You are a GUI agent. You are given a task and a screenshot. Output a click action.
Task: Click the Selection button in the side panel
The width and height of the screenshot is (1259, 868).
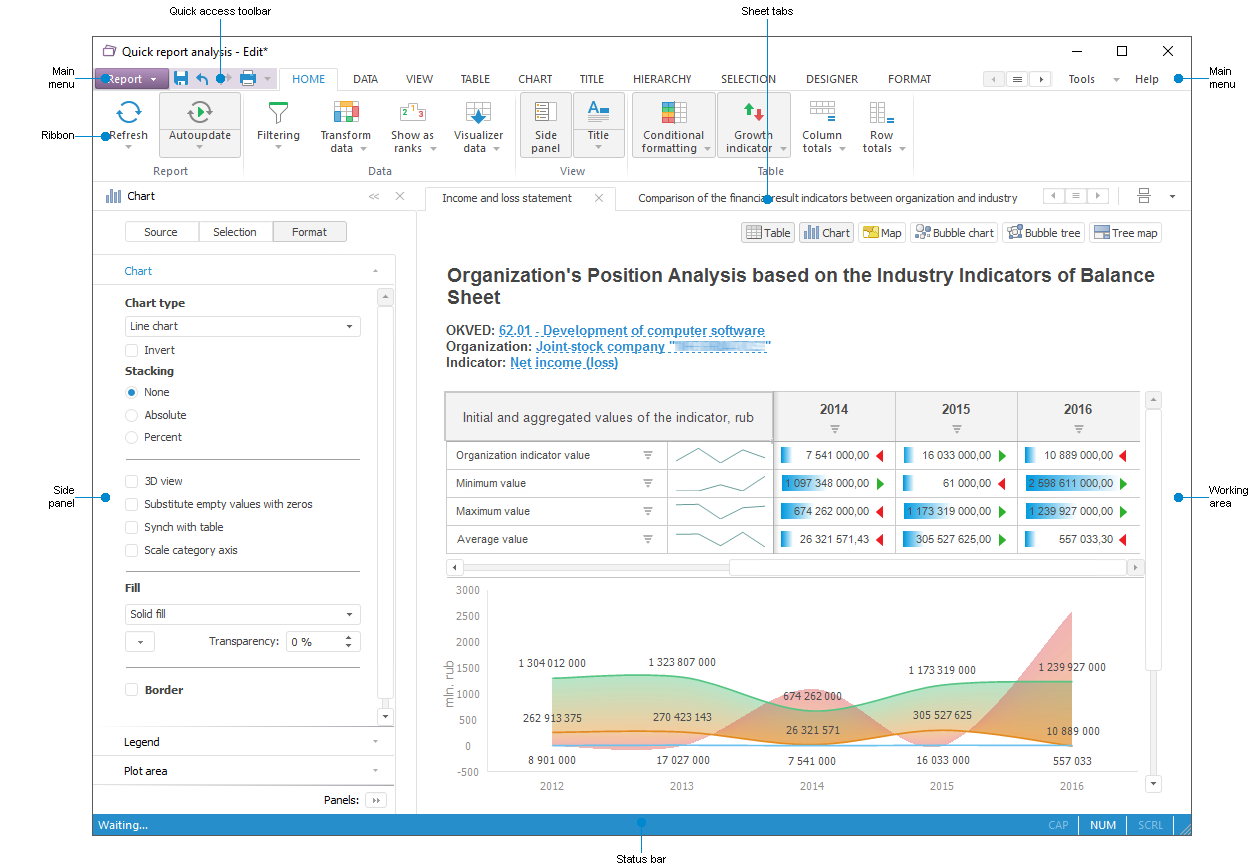tap(235, 232)
